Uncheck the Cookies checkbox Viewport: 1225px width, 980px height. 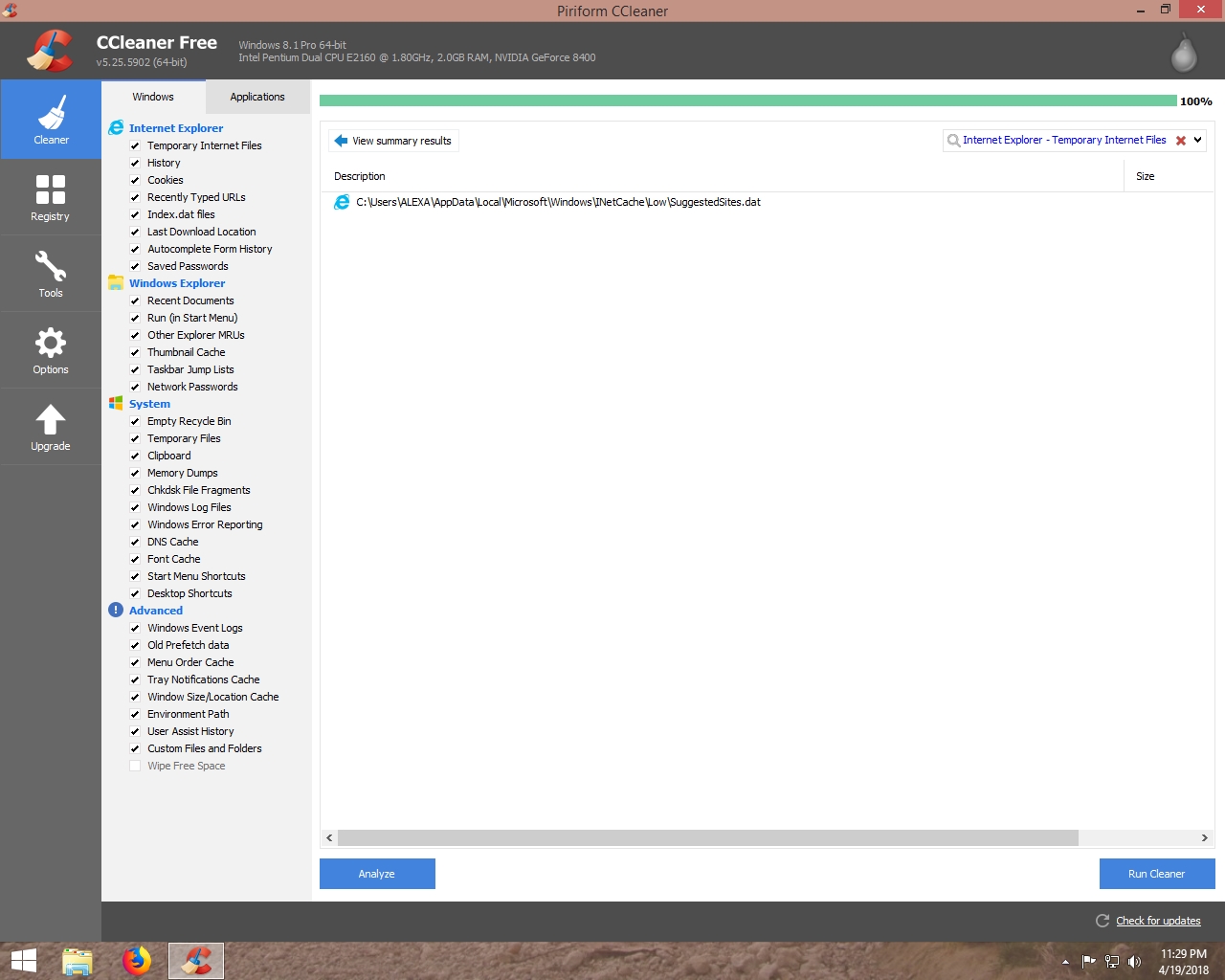pyautogui.click(x=135, y=180)
